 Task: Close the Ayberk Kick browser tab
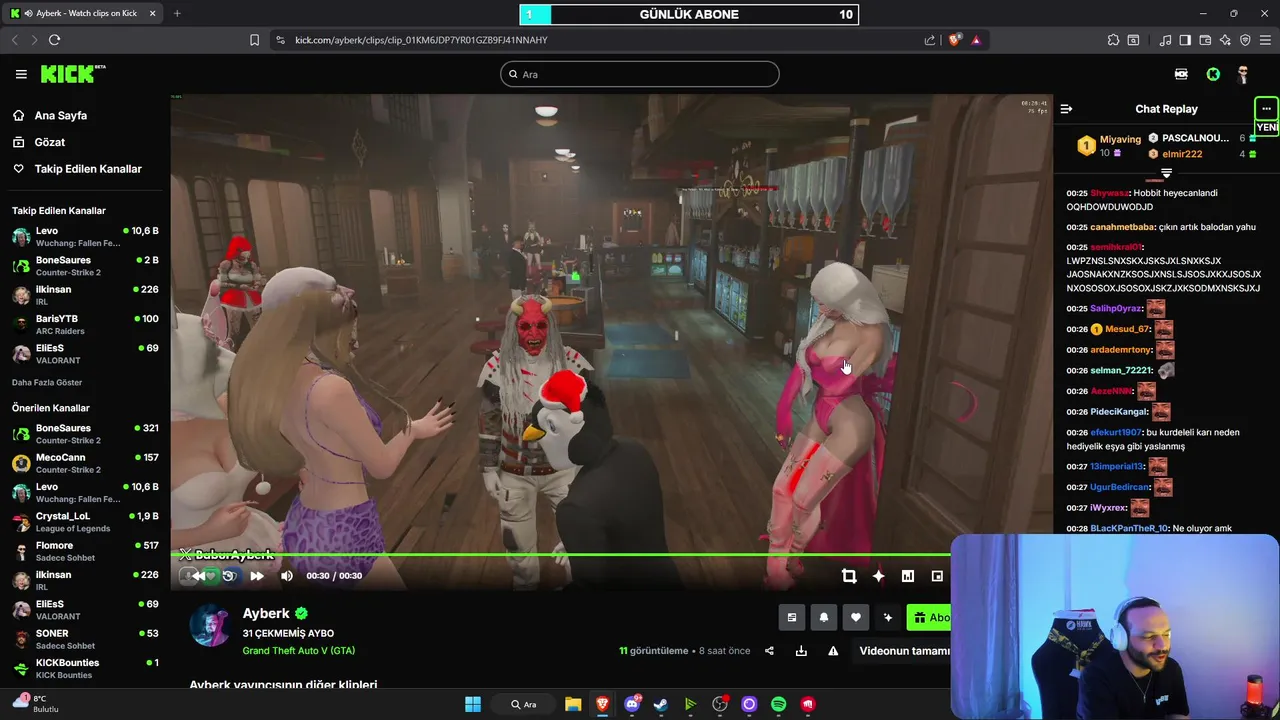pyautogui.click(x=152, y=13)
